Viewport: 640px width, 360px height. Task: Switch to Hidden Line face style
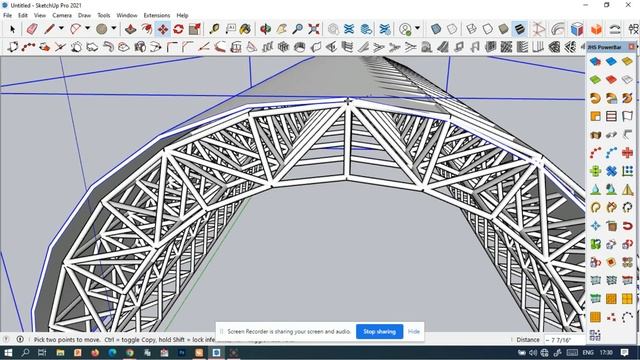pyautogui.click(x=487, y=29)
